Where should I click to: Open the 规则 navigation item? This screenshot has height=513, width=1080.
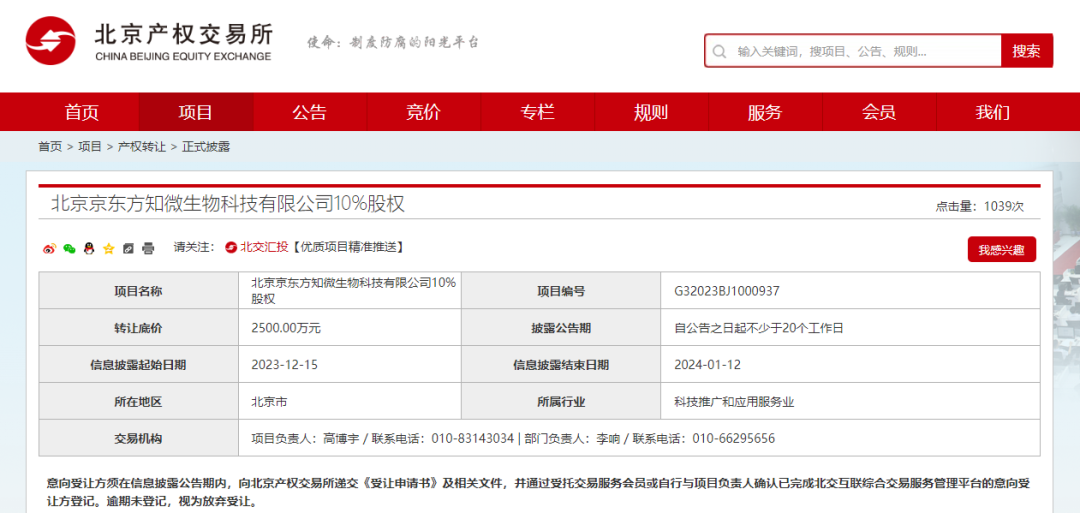(x=651, y=112)
